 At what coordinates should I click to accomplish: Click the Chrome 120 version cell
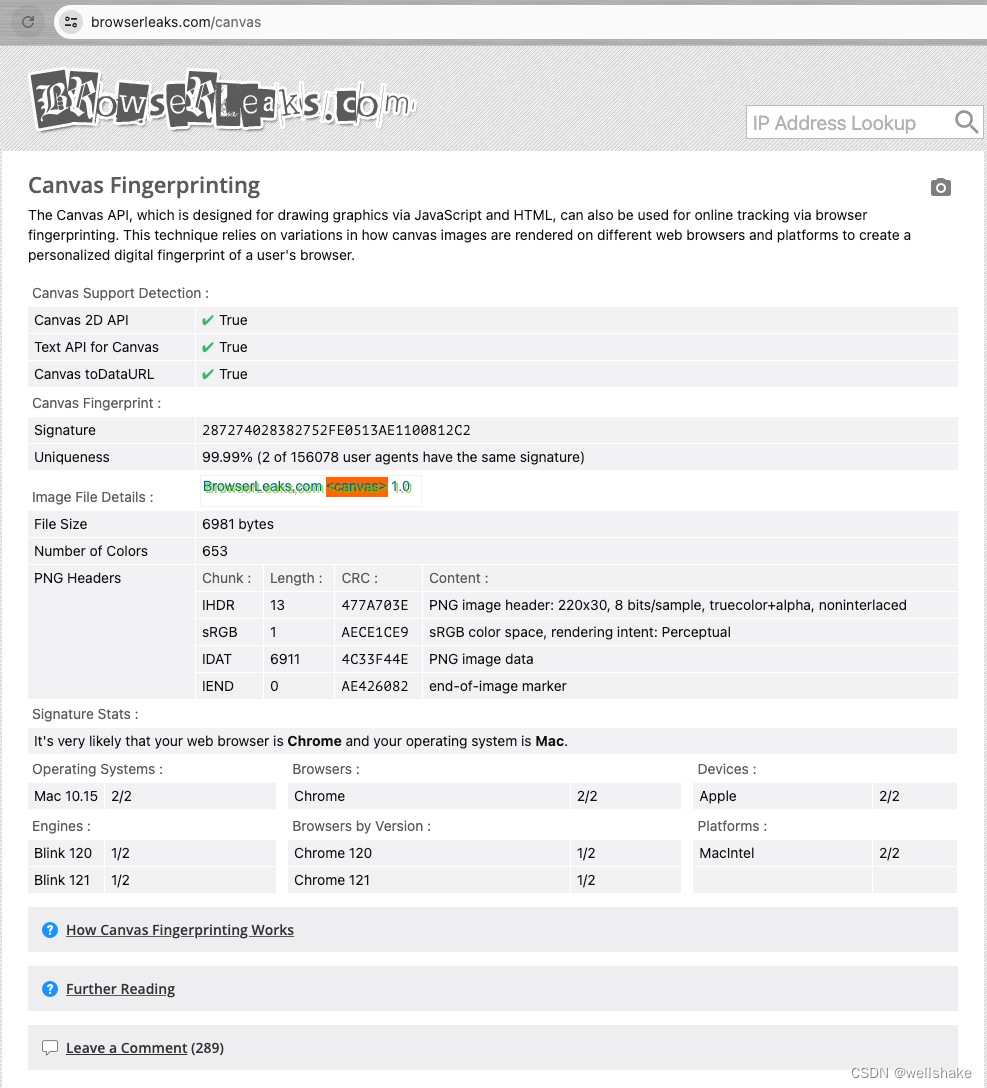pyautogui.click(x=429, y=853)
